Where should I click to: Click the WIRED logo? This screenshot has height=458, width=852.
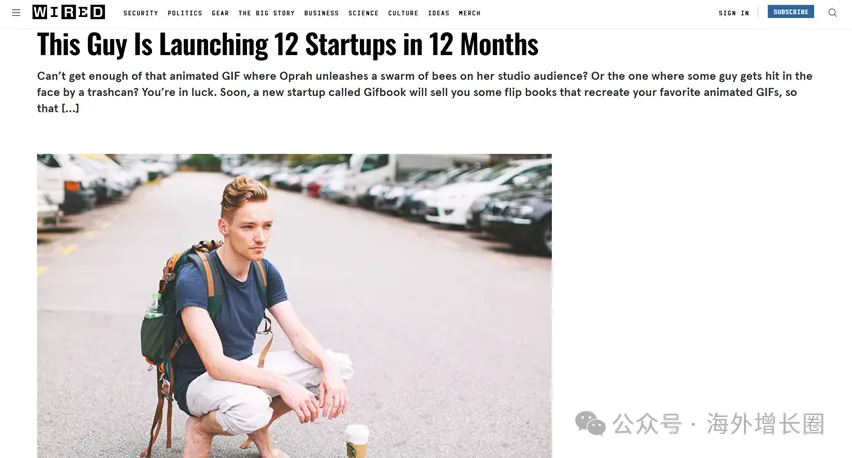[x=68, y=12]
